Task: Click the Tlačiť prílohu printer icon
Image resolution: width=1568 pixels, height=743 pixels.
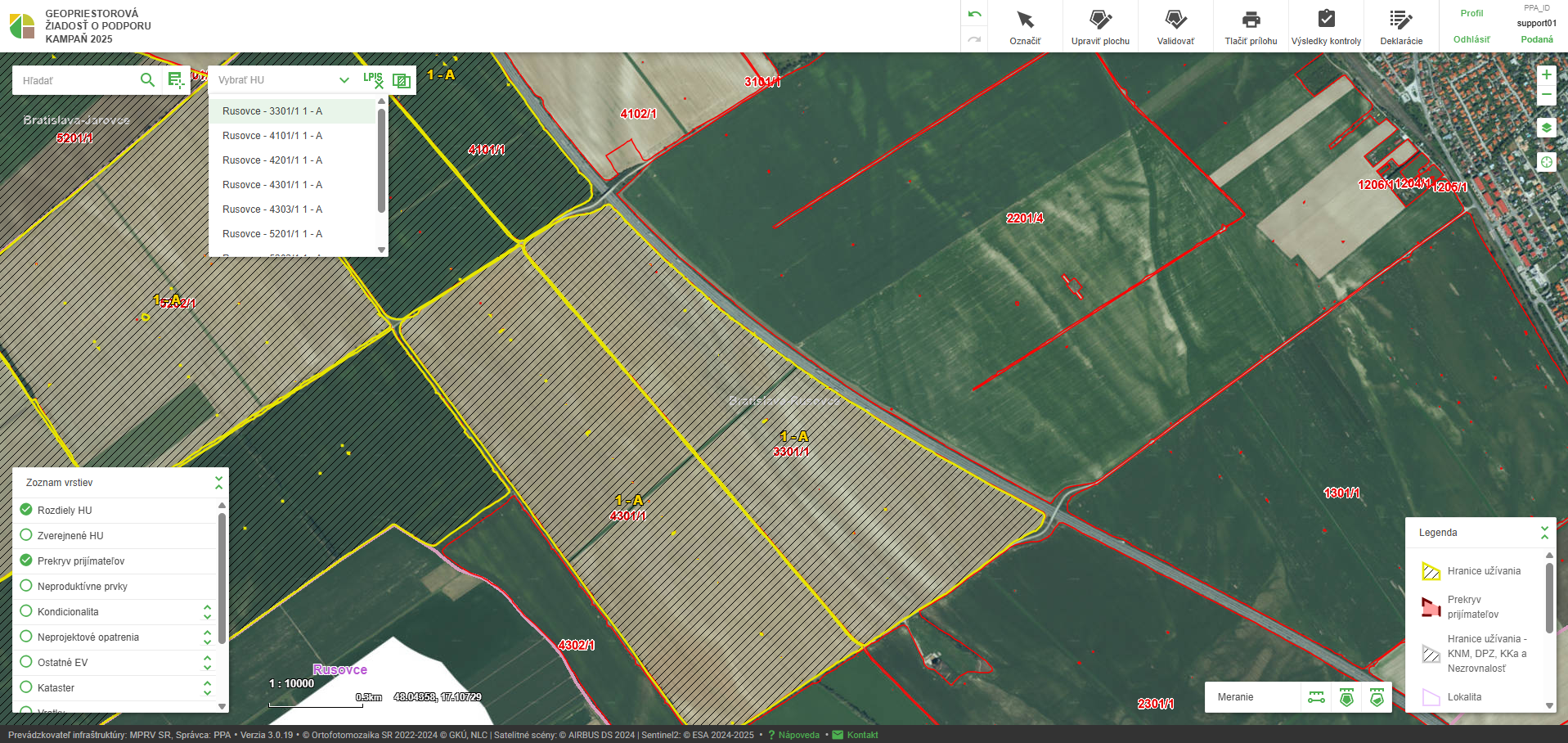Action: (1251, 27)
